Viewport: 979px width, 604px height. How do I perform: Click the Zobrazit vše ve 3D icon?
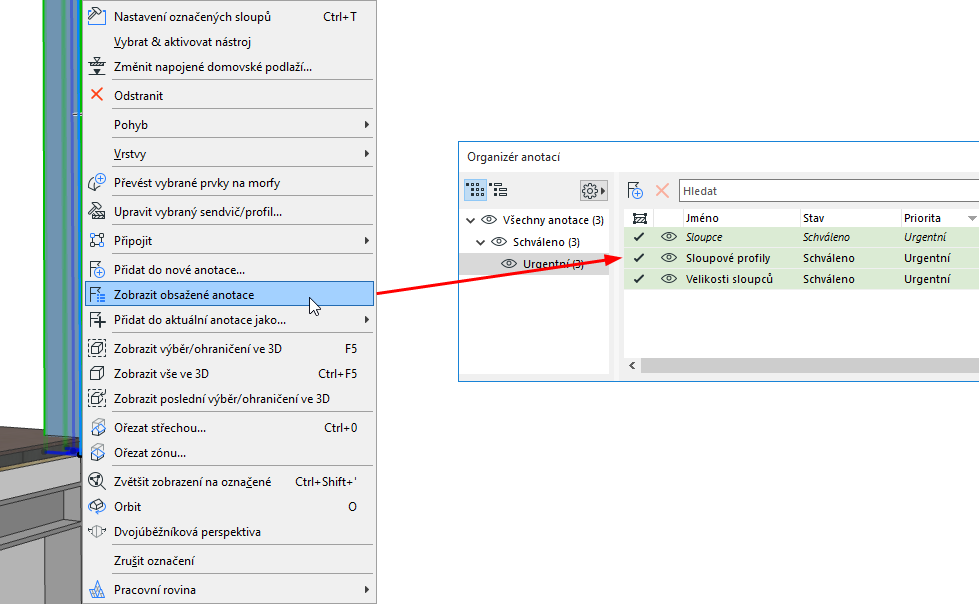pos(97,373)
